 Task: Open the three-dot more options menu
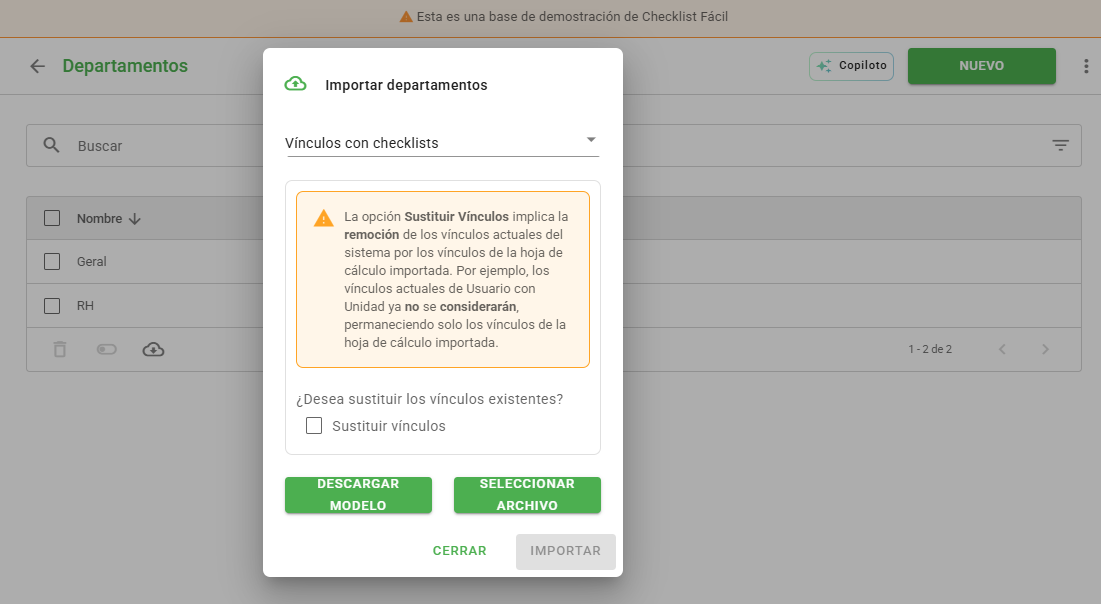coord(1086,66)
